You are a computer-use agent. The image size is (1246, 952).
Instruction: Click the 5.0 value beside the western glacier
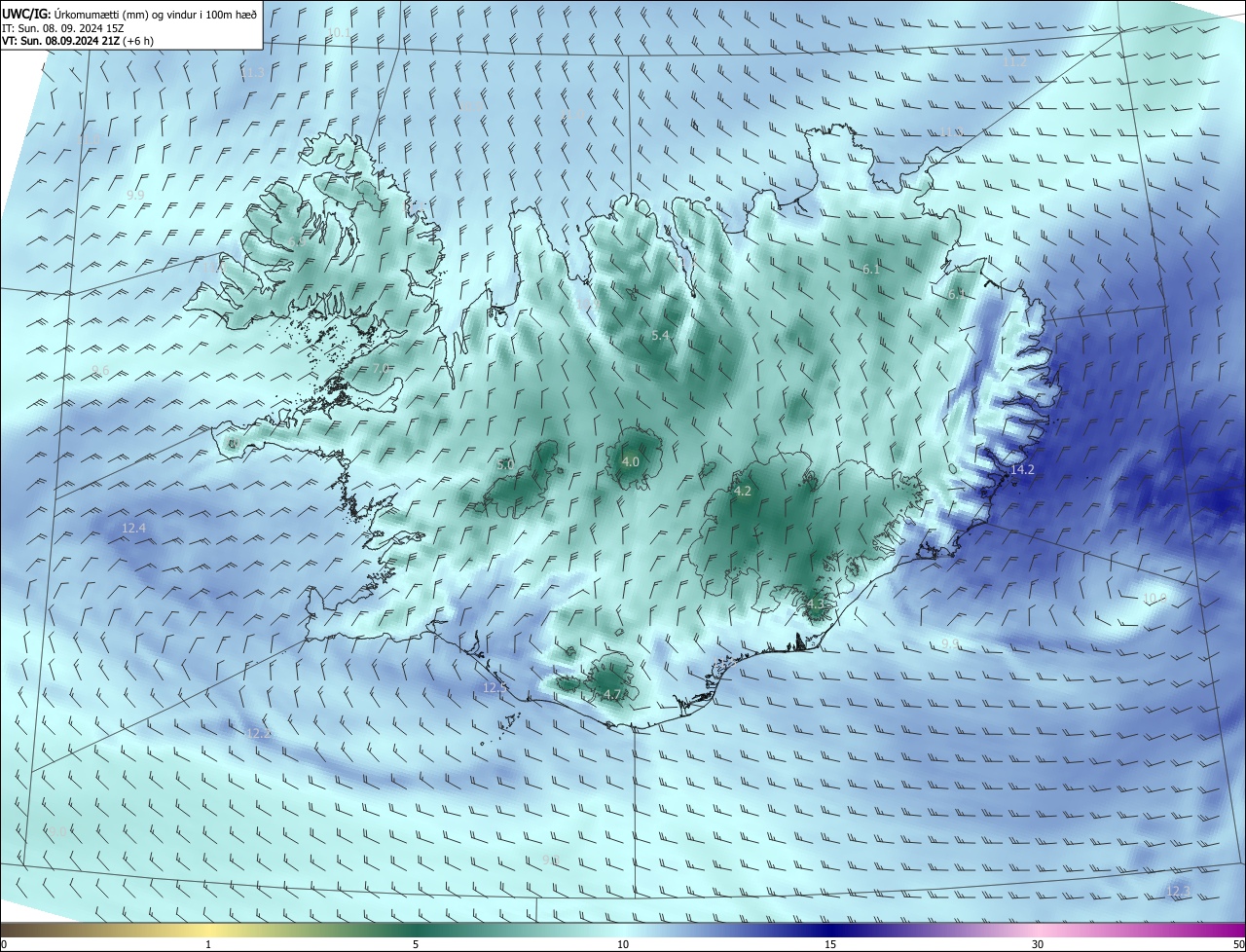[505, 465]
